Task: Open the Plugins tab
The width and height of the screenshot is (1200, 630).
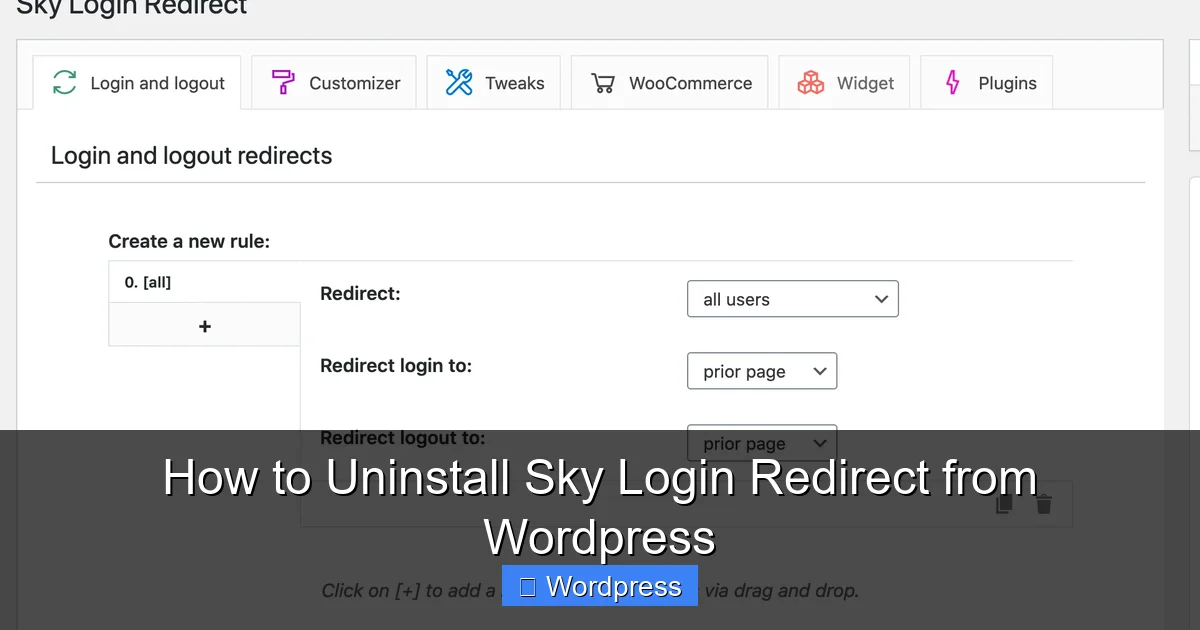Action: (986, 83)
